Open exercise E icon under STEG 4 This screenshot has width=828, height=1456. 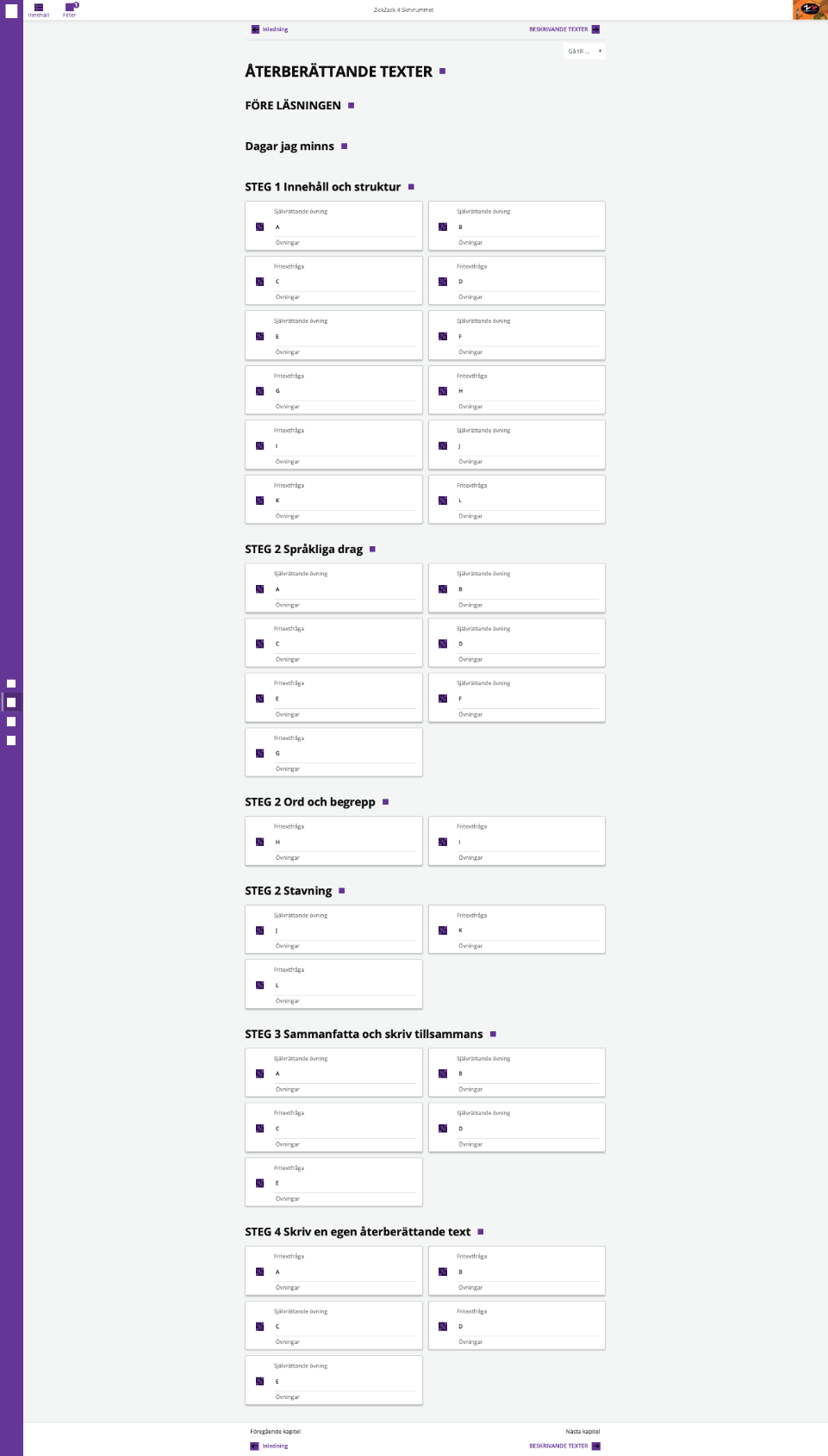point(259,1381)
